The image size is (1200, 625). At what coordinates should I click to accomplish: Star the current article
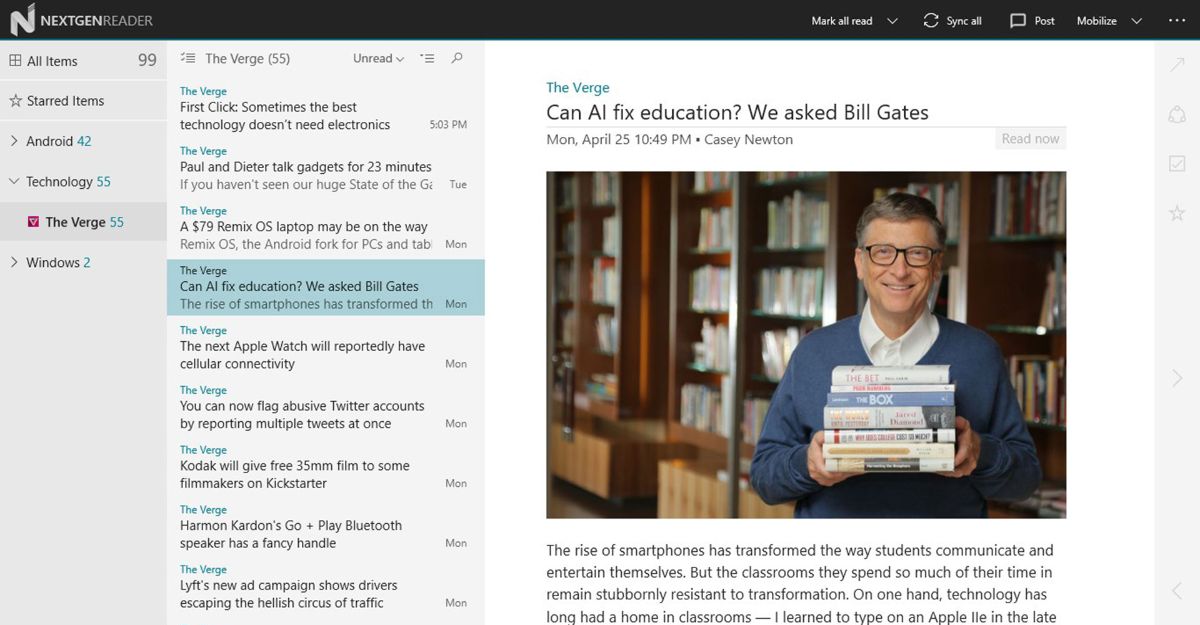coord(1177,213)
